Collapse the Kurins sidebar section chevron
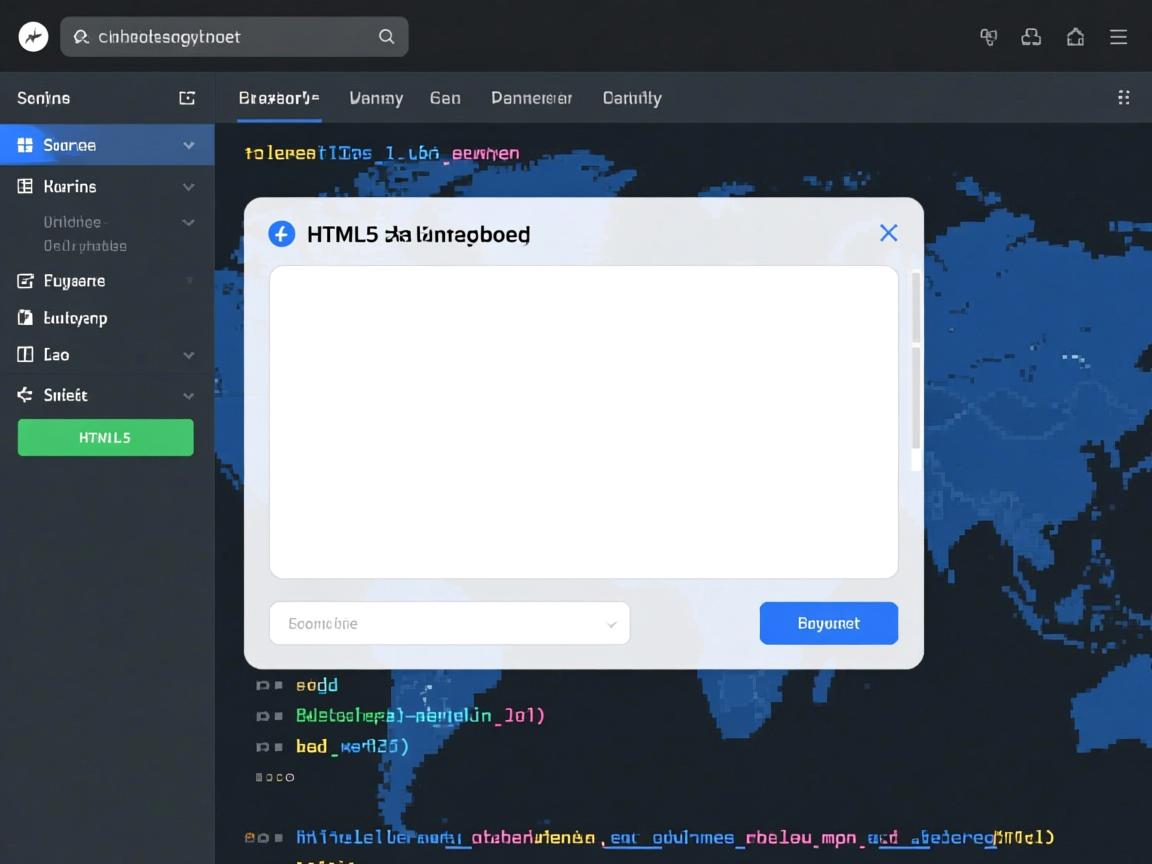 (x=188, y=186)
